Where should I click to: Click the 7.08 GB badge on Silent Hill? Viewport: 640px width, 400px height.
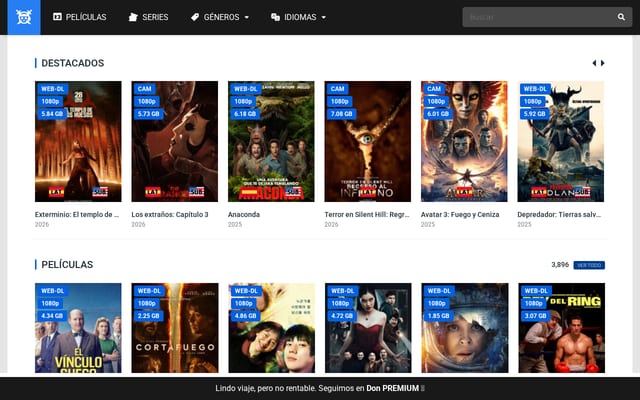342,114
